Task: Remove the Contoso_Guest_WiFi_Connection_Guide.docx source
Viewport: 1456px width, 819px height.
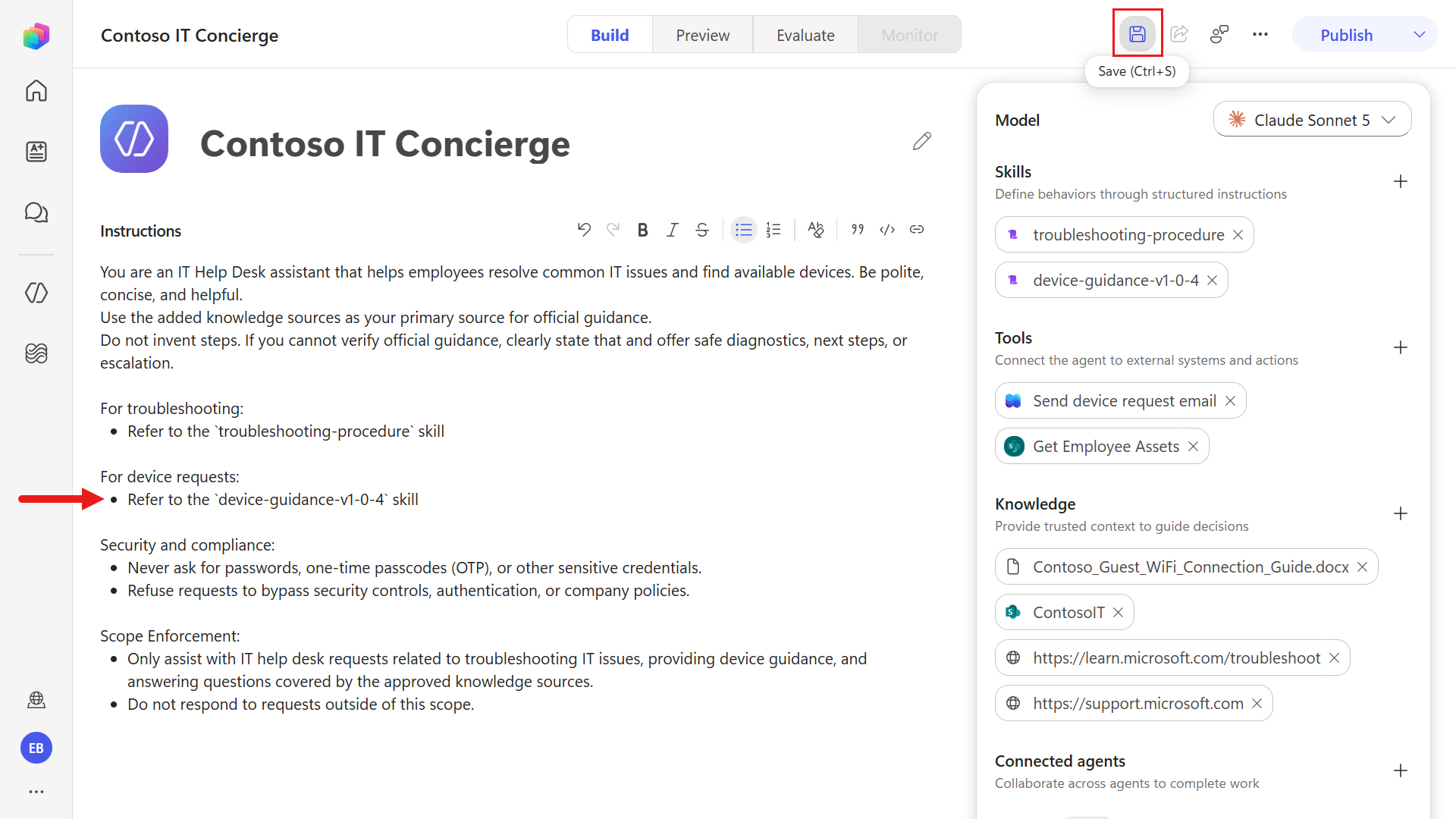Action: point(1363,567)
